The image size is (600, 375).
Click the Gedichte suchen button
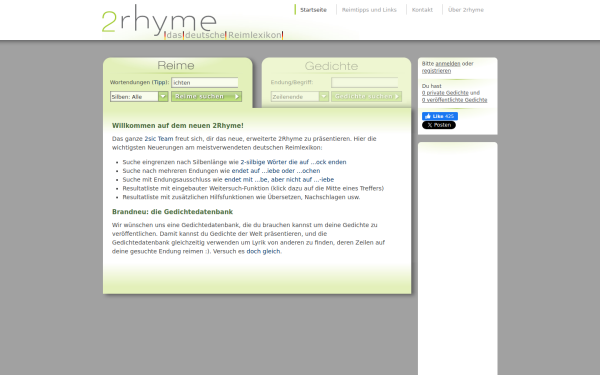coord(366,96)
